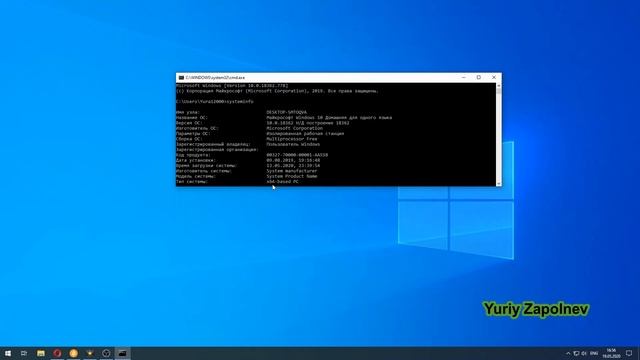Viewport: 640px width, 360px height.
Task: Click the 'x64-based PC' value
Action: click(282, 182)
